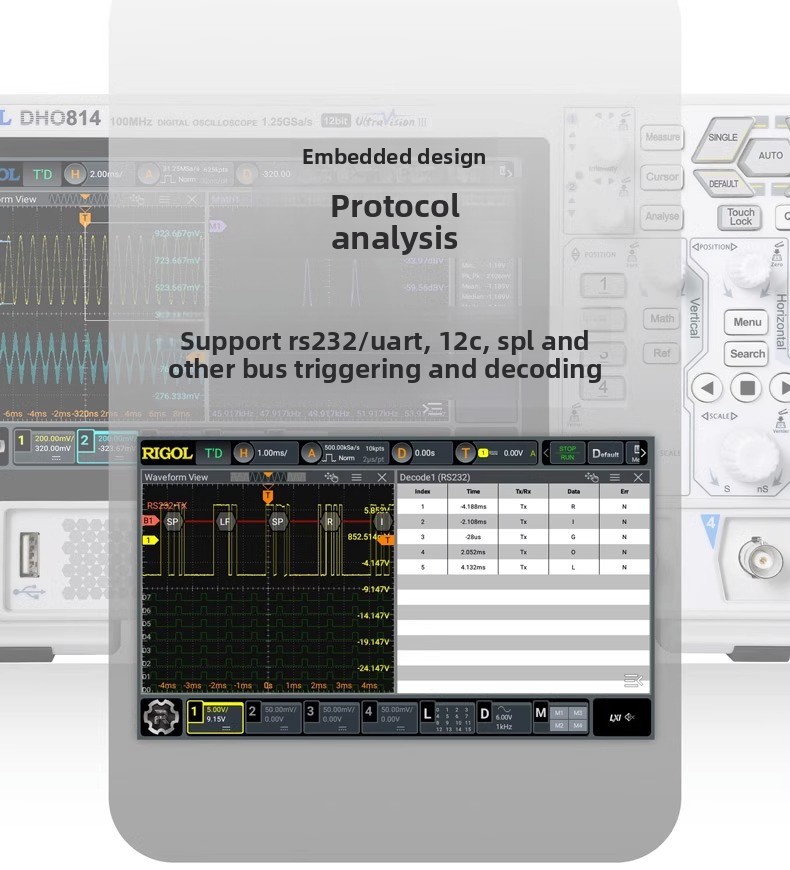Close the Waveform View panel

point(382,477)
